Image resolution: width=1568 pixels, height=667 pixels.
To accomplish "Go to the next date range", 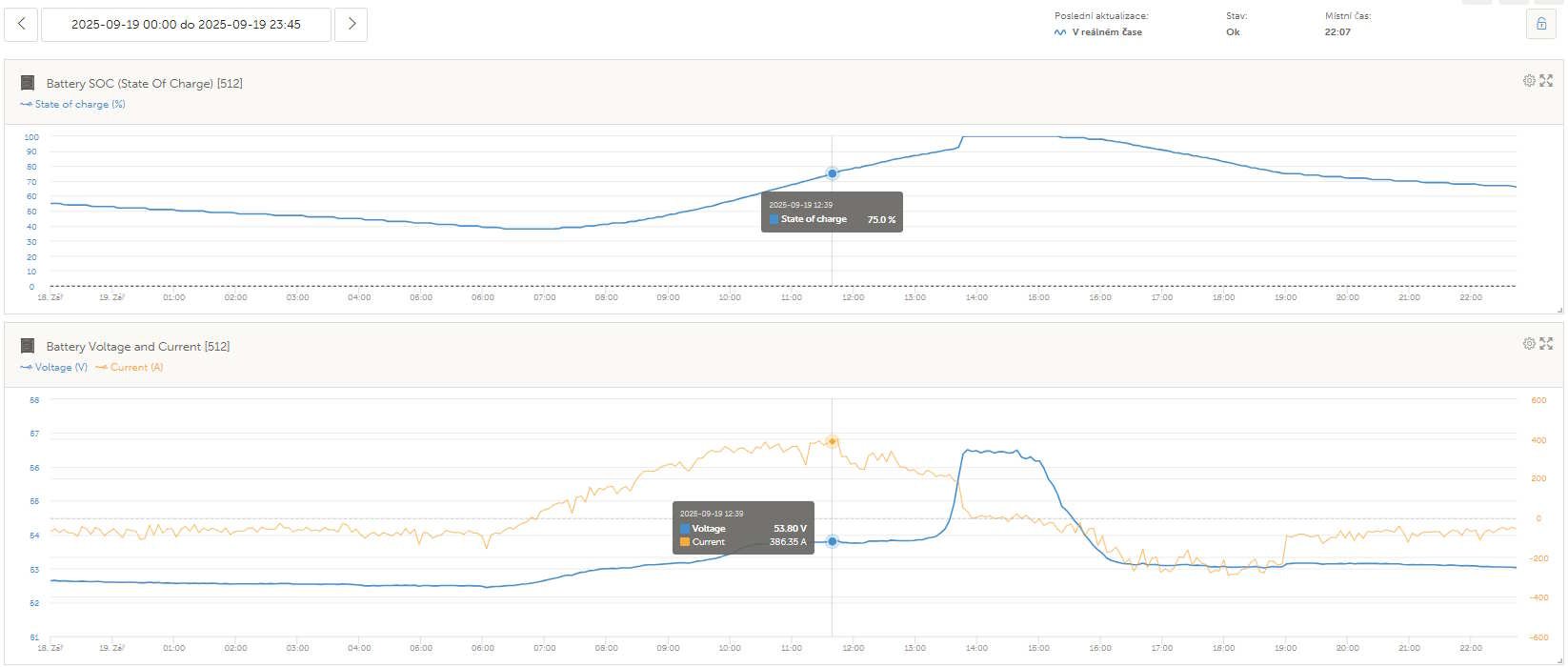I will coord(352,25).
